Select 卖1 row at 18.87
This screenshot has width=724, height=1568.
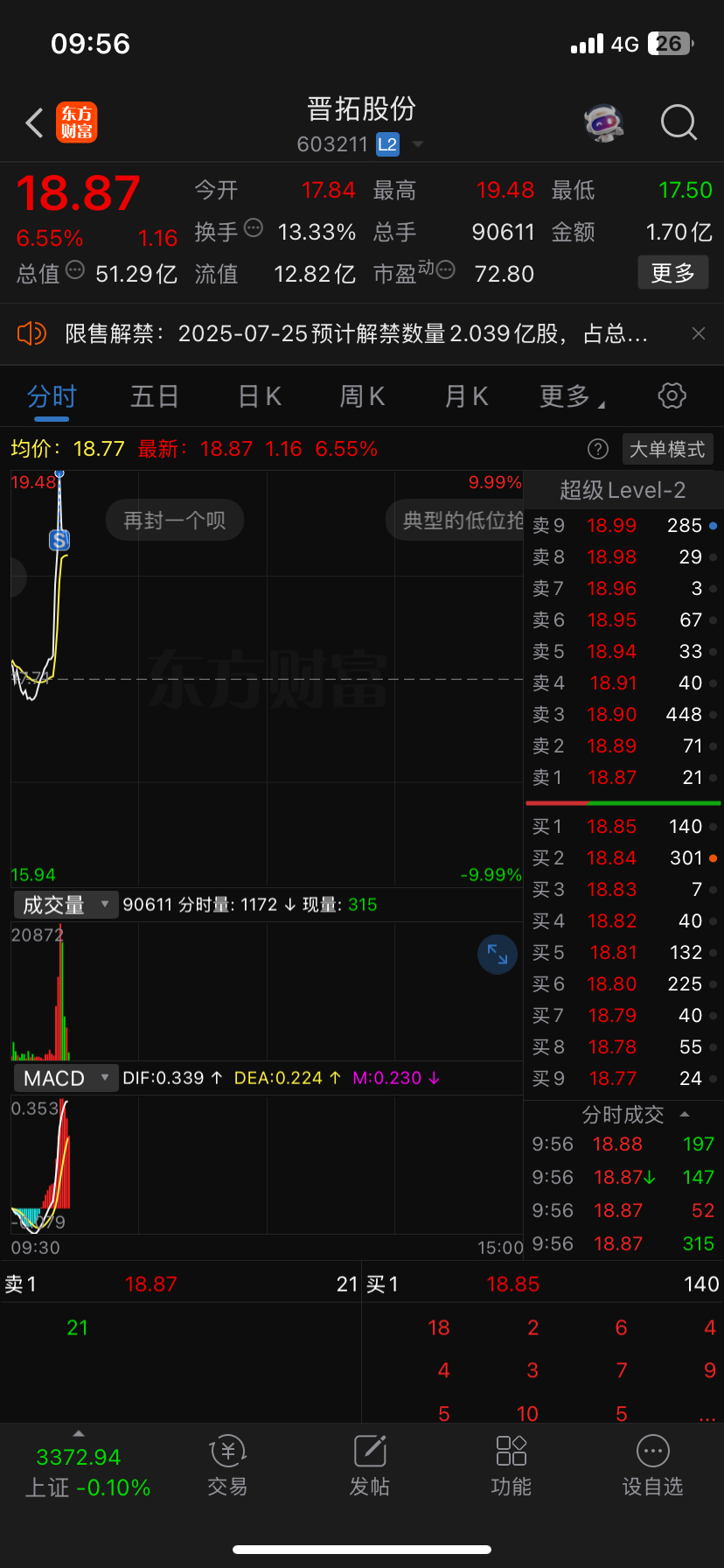[624, 777]
